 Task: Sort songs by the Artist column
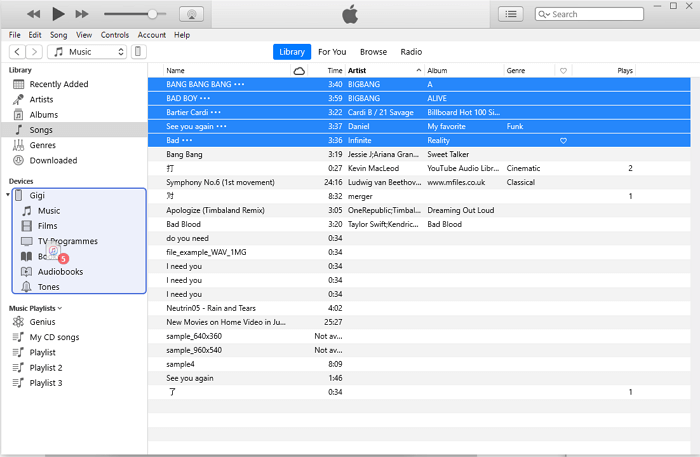pyautogui.click(x=383, y=71)
